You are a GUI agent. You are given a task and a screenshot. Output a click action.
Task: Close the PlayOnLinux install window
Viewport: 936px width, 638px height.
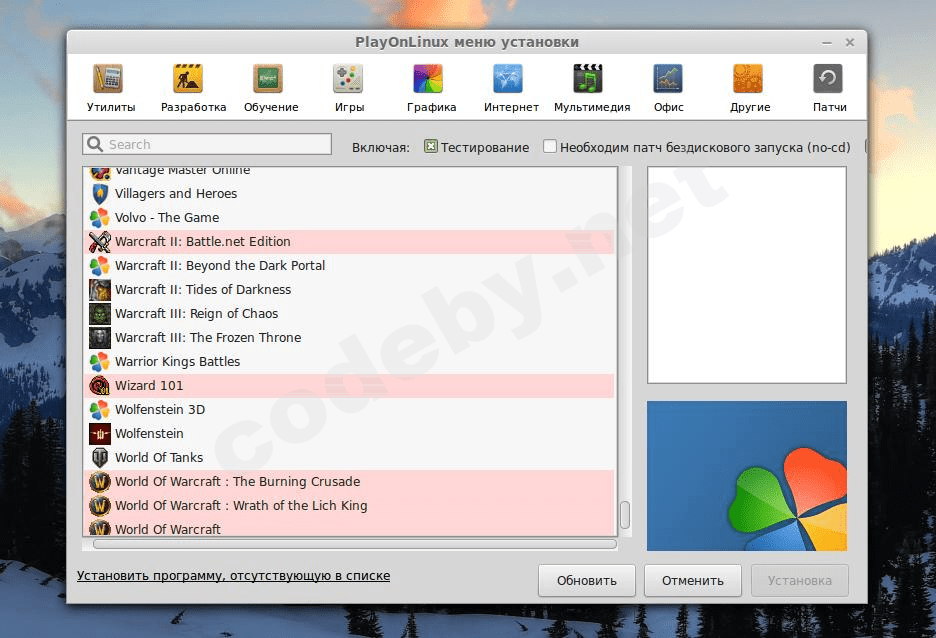point(850,42)
